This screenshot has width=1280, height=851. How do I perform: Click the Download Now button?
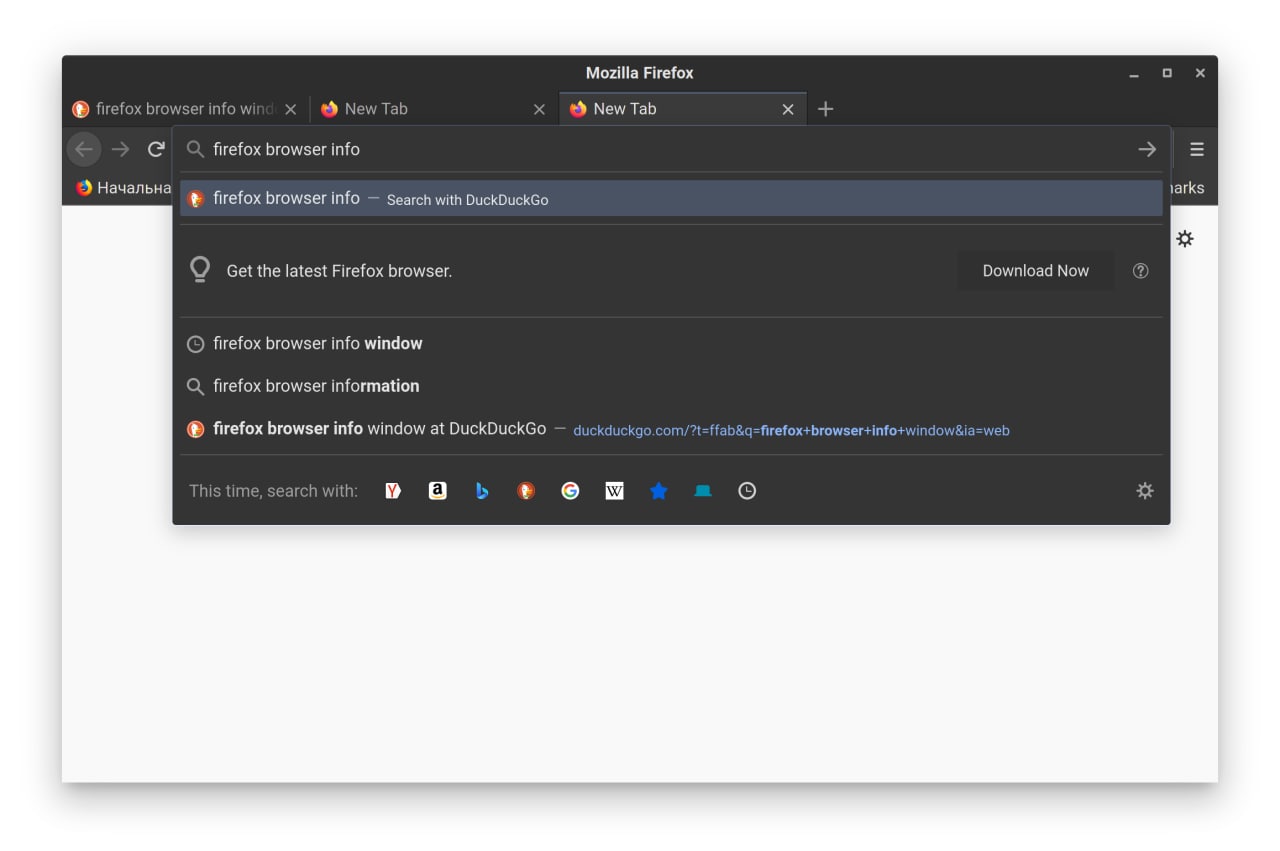tap(1035, 271)
